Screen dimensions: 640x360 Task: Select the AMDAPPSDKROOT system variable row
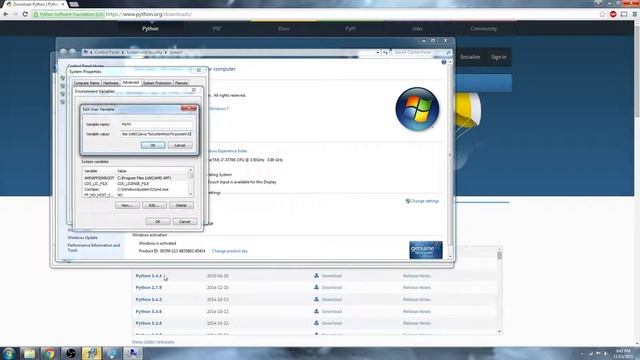(x=135, y=178)
